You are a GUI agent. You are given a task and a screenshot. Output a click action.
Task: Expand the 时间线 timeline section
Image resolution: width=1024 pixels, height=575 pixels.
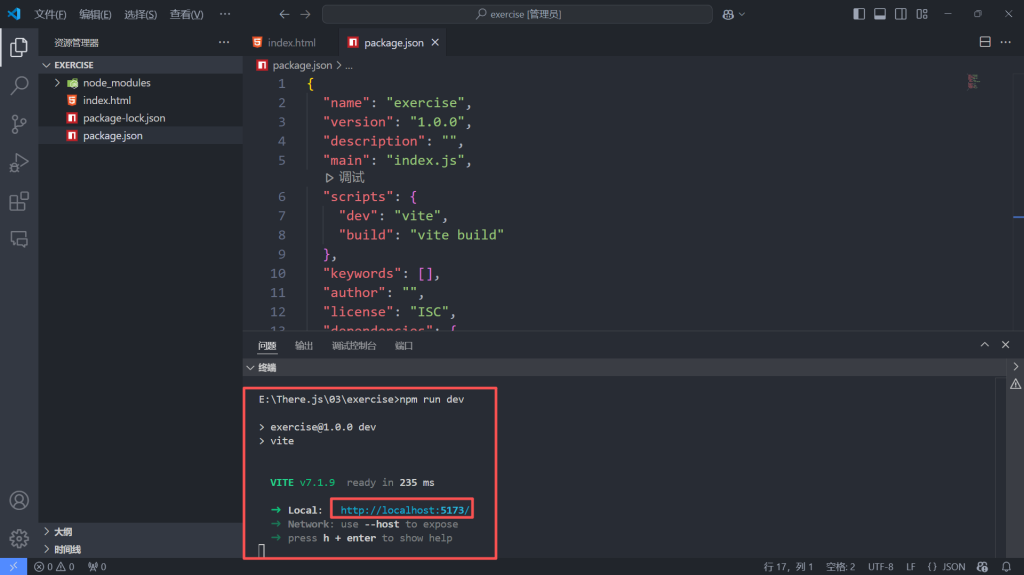[x=67, y=549]
